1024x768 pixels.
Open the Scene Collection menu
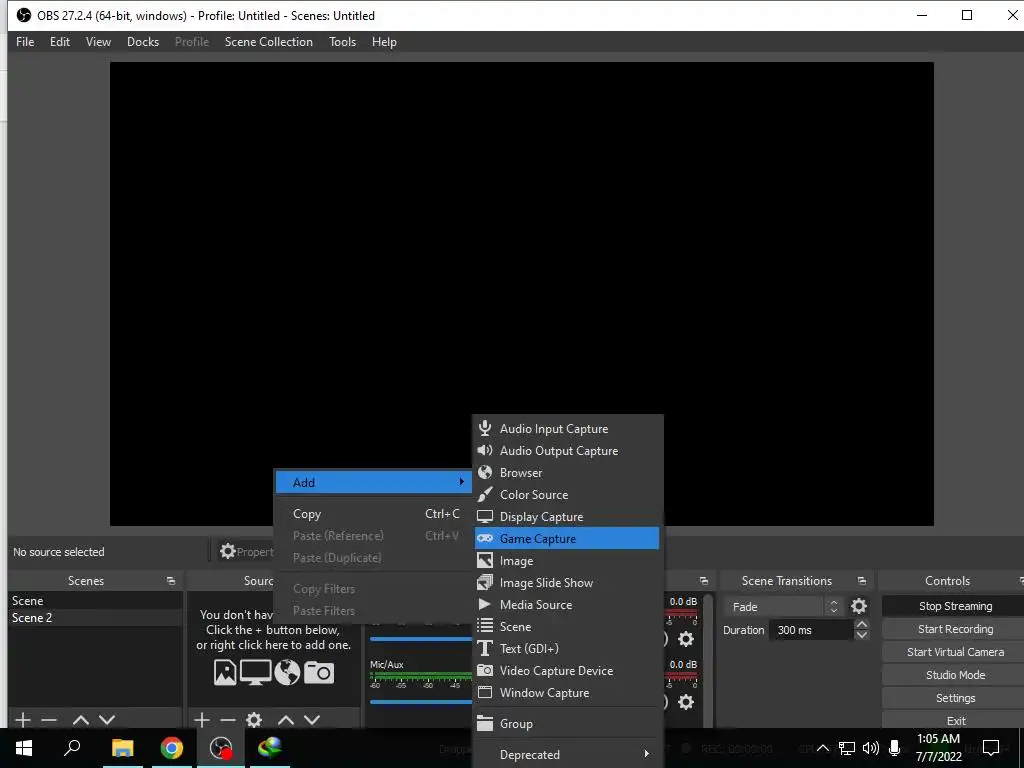pos(268,42)
